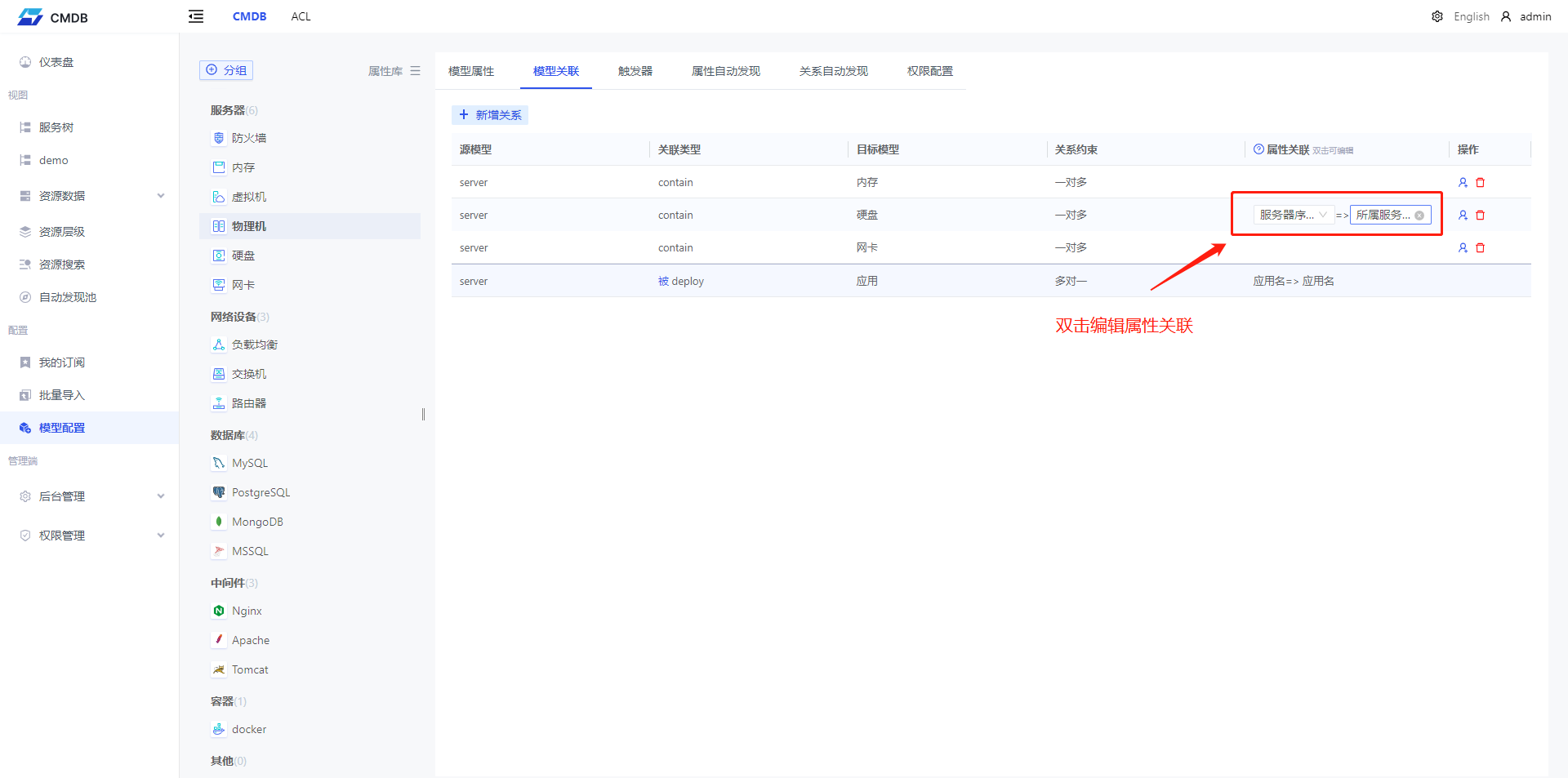Select the 硬盘 disk model icon
The image size is (1568, 778).
coord(219,255)
